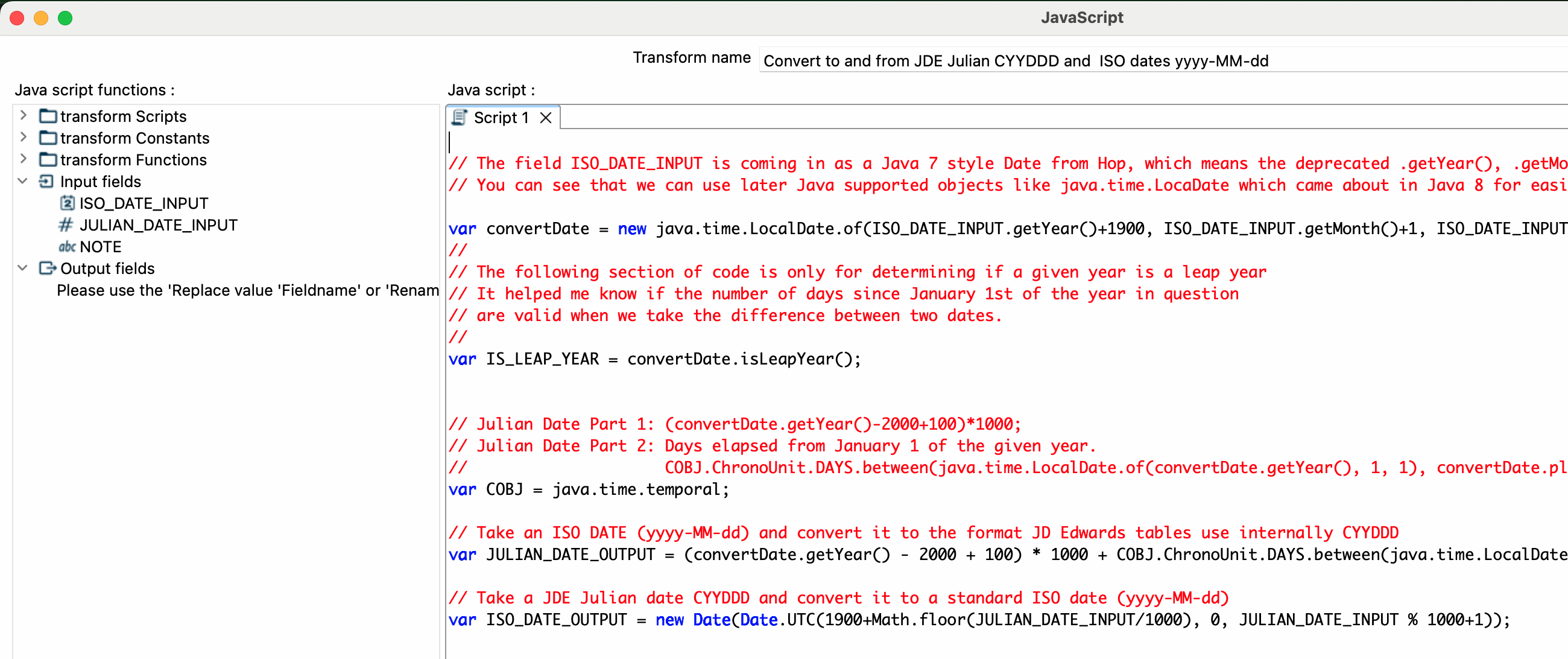Viewport: 1568px width, 659px height.
Task: Click the transform Constants folder icon
Action: pyautogui.click(x=48, y=138)
